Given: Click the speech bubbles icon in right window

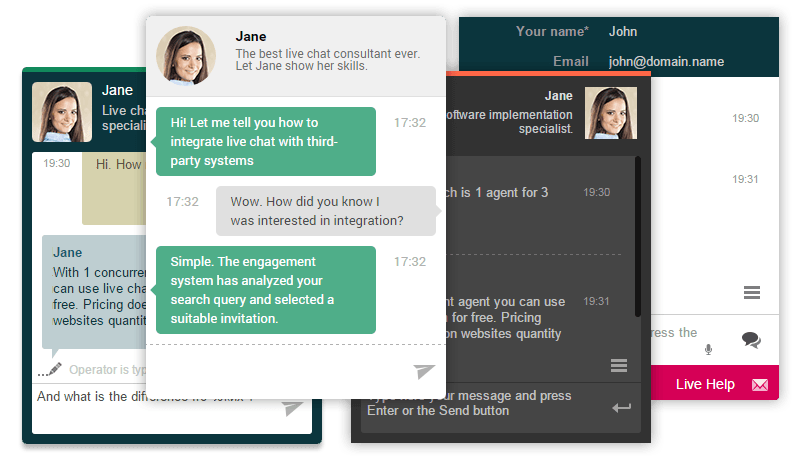Looking at the screenshot, I should pyautogui.click(x=751, y=340).
